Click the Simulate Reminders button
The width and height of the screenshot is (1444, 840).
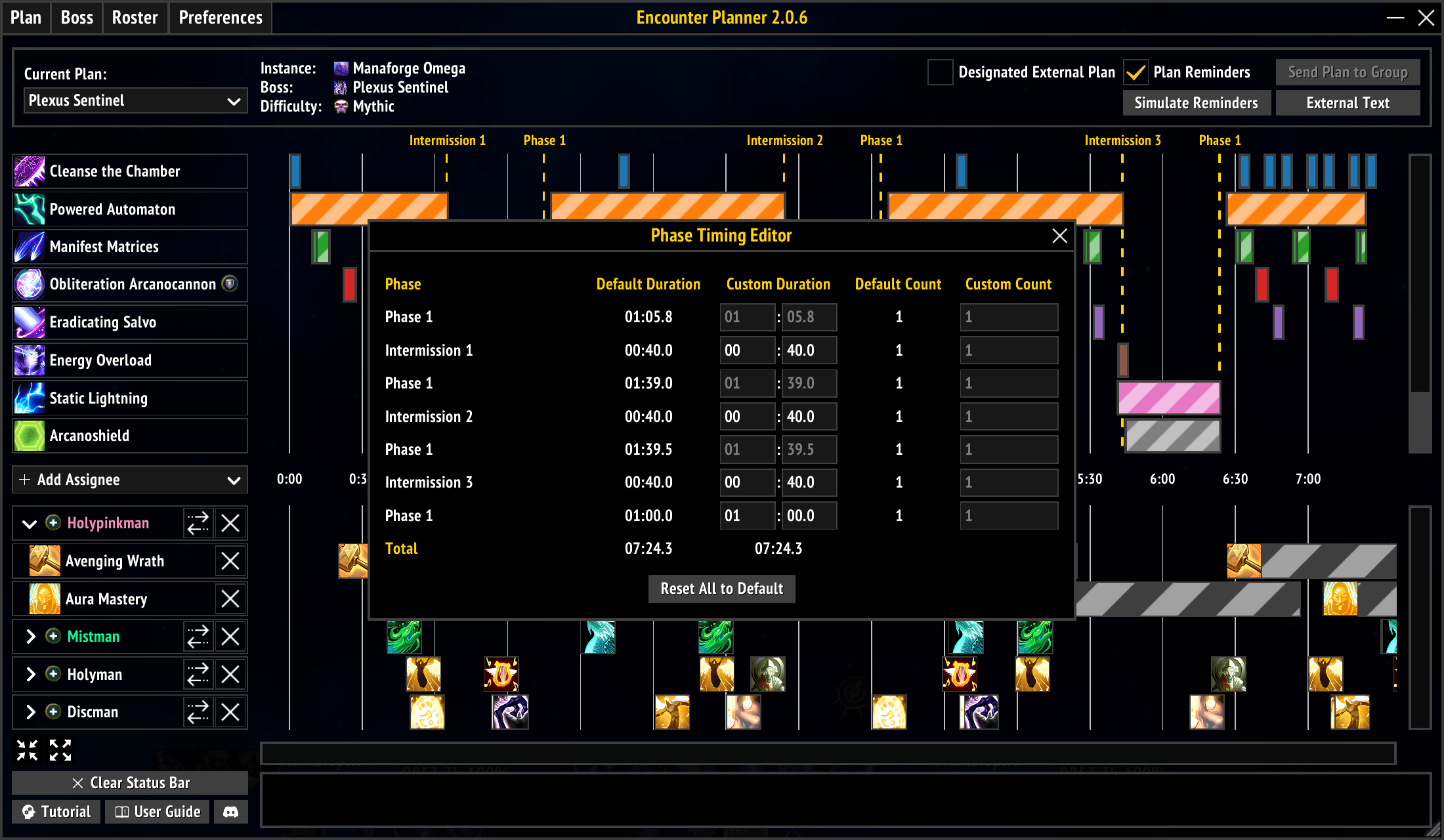coord(1196,103)
